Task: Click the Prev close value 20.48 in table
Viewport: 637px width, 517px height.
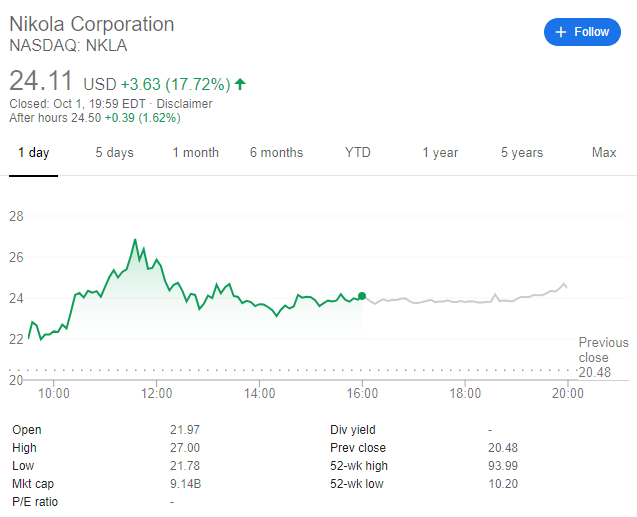Action: tap(503, 448)
